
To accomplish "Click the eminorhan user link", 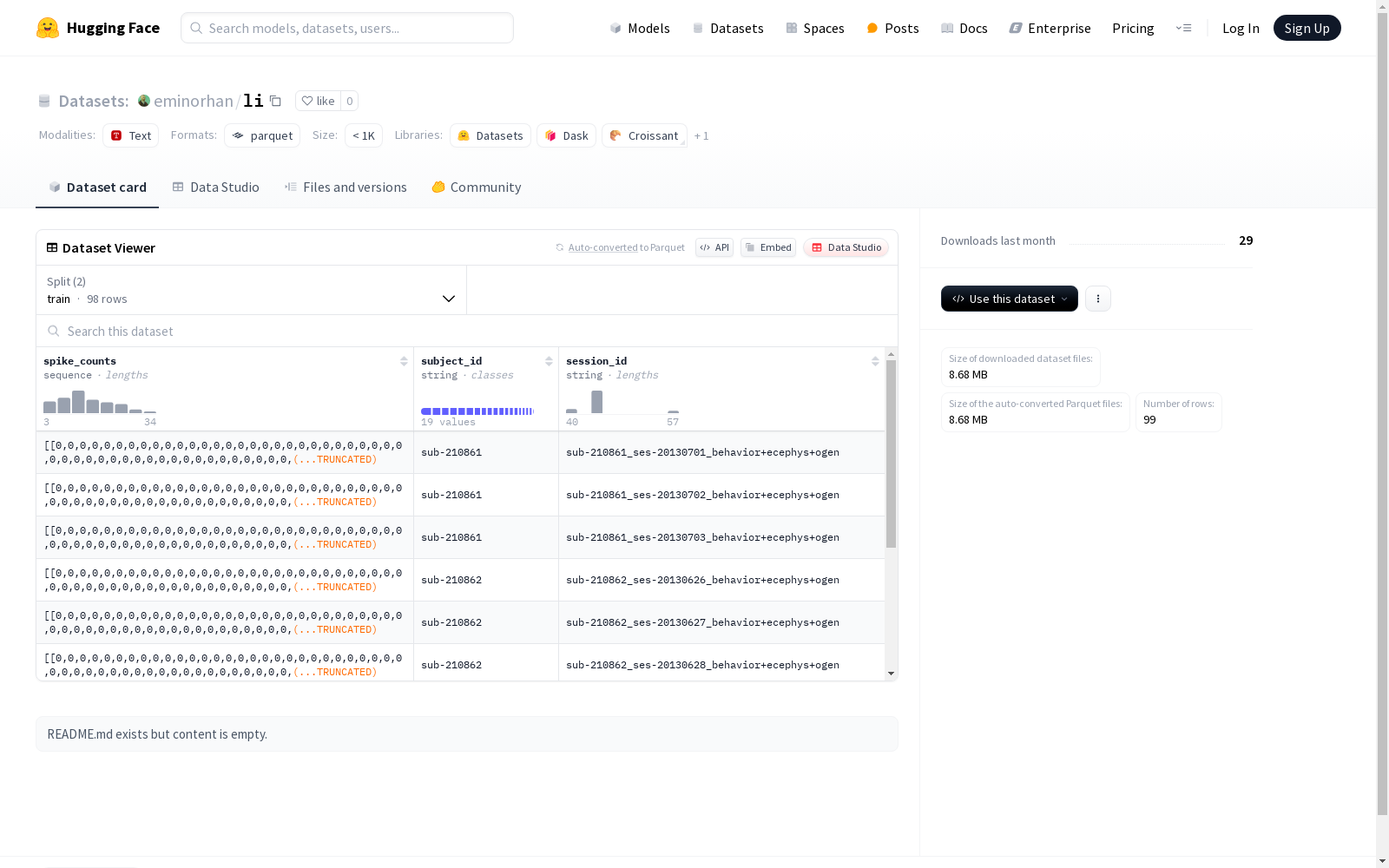I will [x=193, y=101].
